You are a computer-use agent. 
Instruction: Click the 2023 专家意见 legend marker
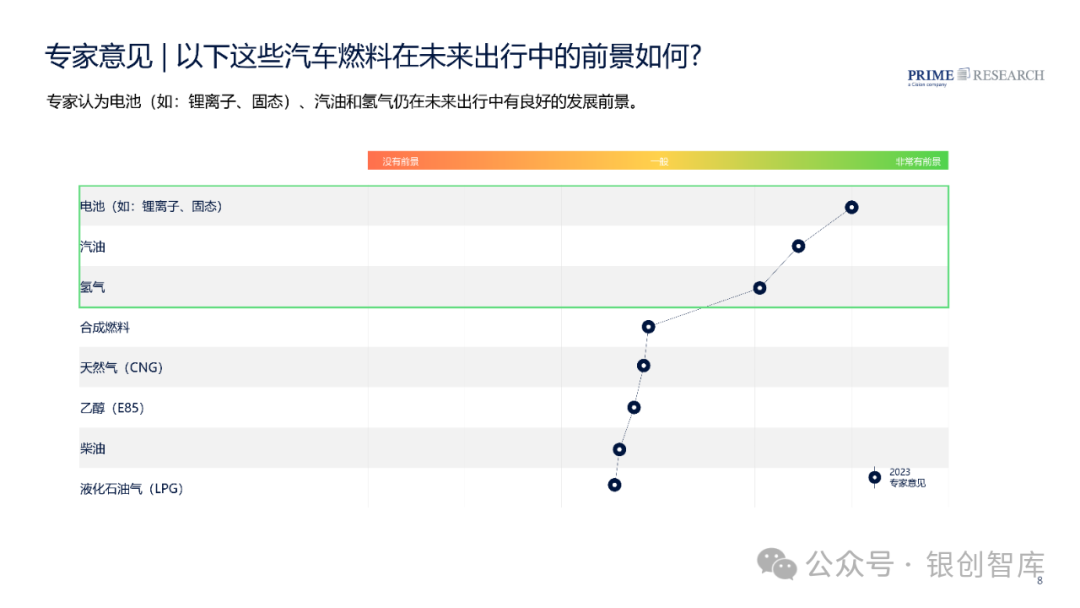875,477
